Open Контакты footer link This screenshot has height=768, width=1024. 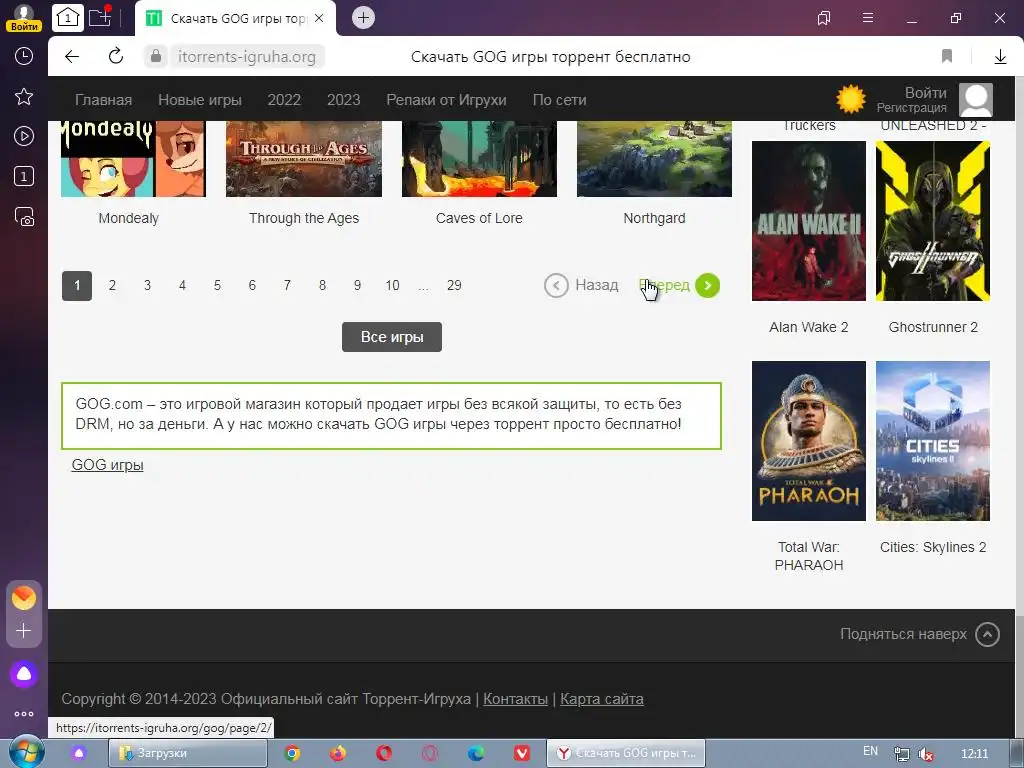[515, 699]
